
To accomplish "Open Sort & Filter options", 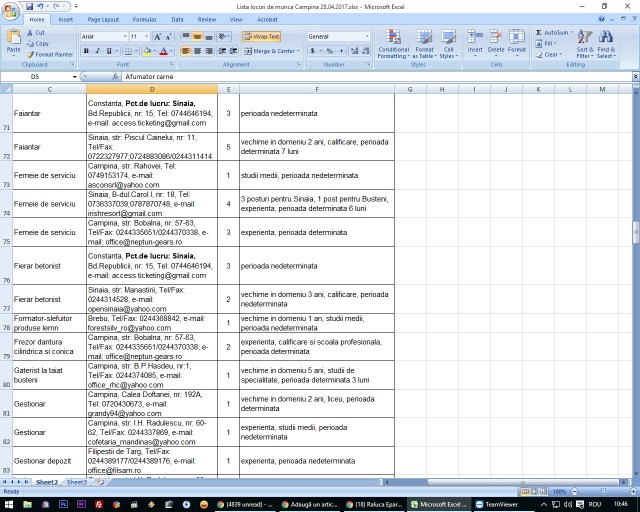I will pyautogui.click(x=585, y=44).
